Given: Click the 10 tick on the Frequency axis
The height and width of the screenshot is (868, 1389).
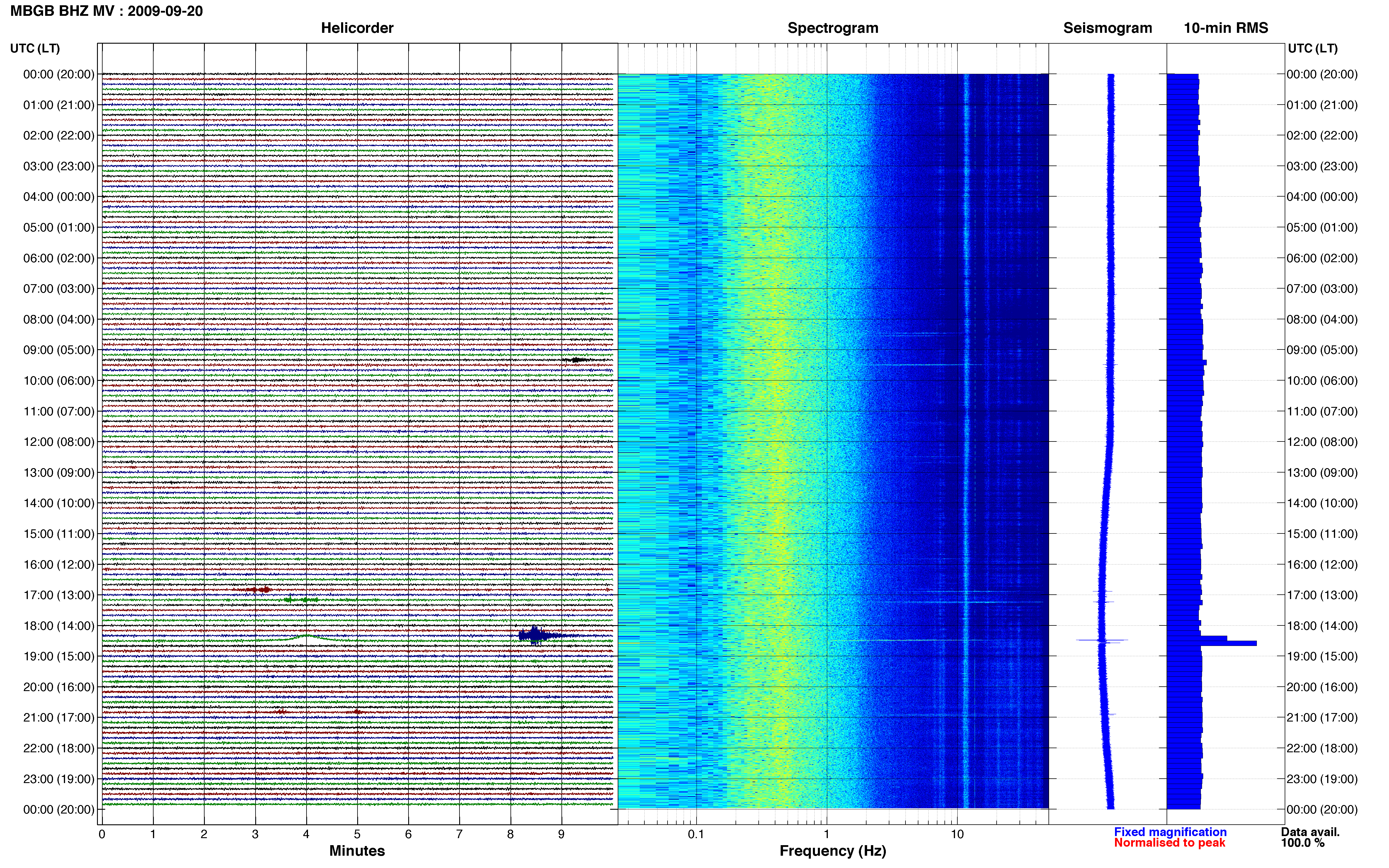Looking at the screenshot, I should coord(957,835).
